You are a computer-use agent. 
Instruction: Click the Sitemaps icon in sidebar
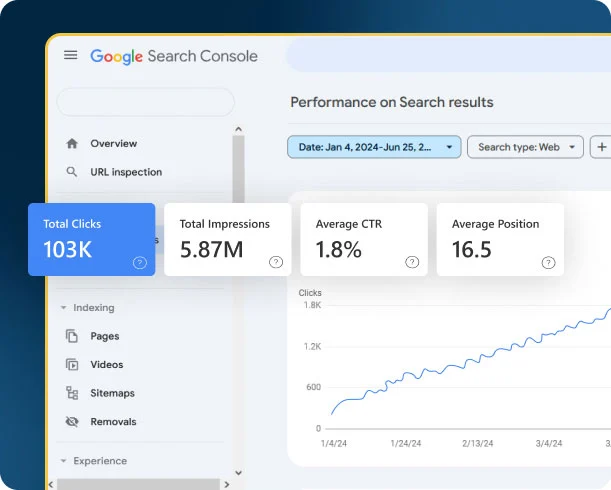click(72, 393)
